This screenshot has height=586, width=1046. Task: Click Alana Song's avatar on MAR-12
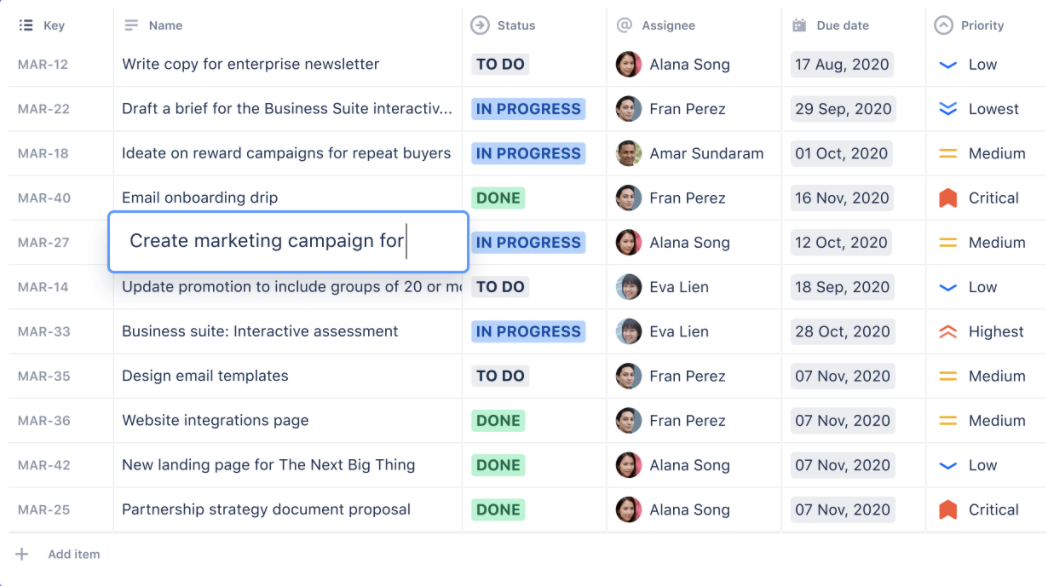[628, 64]
